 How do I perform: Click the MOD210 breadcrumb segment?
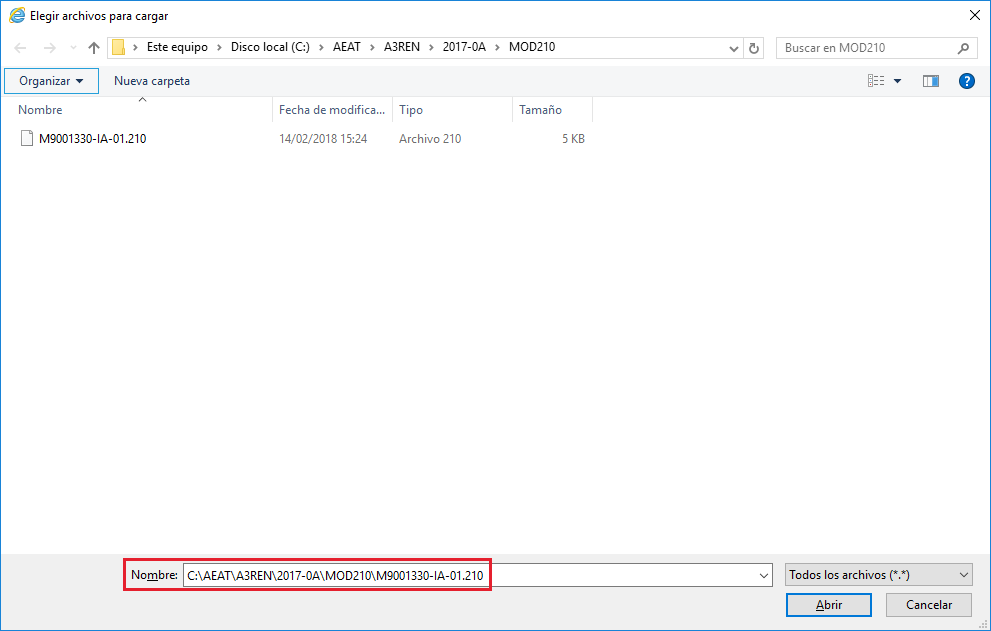532,47
